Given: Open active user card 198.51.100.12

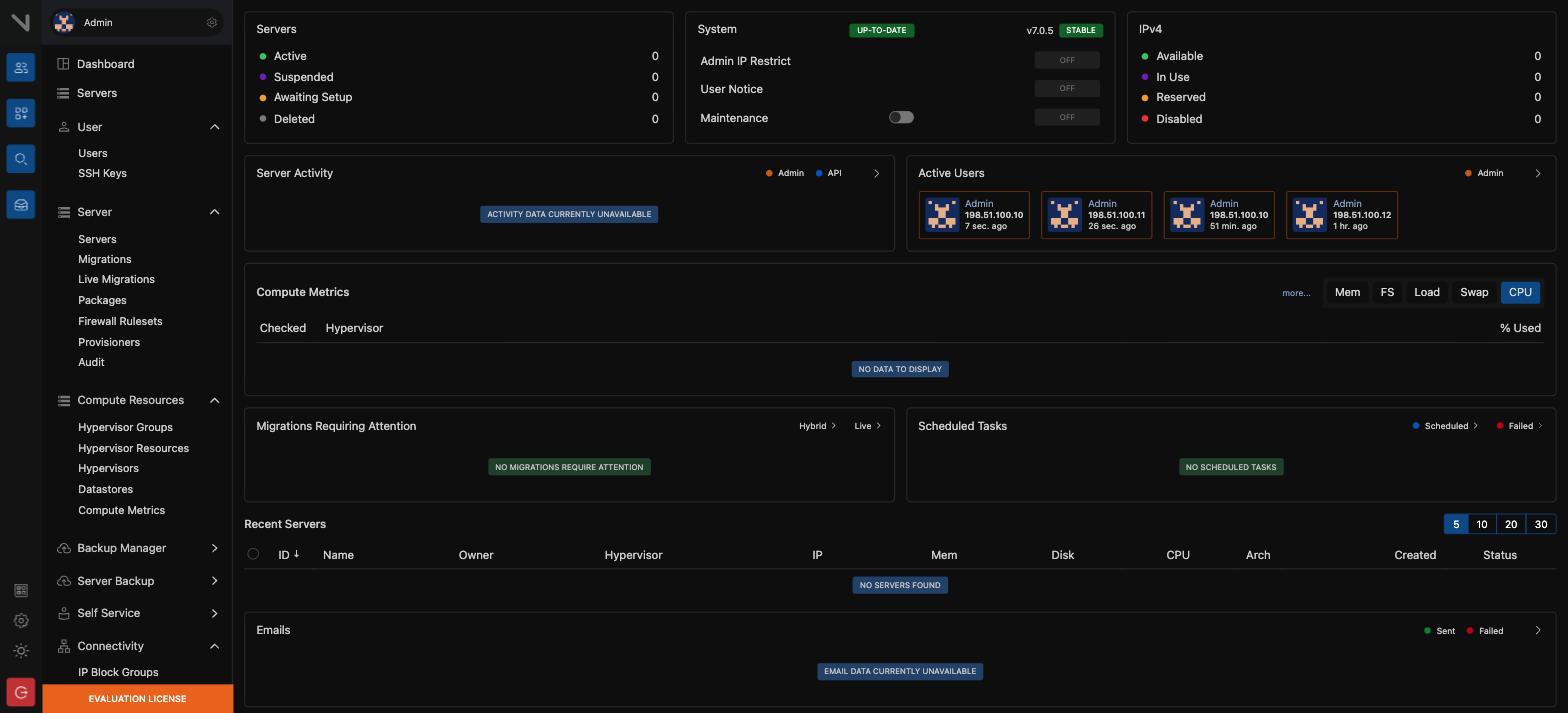Looking at the screenshot, I should tap(1341, 215).
